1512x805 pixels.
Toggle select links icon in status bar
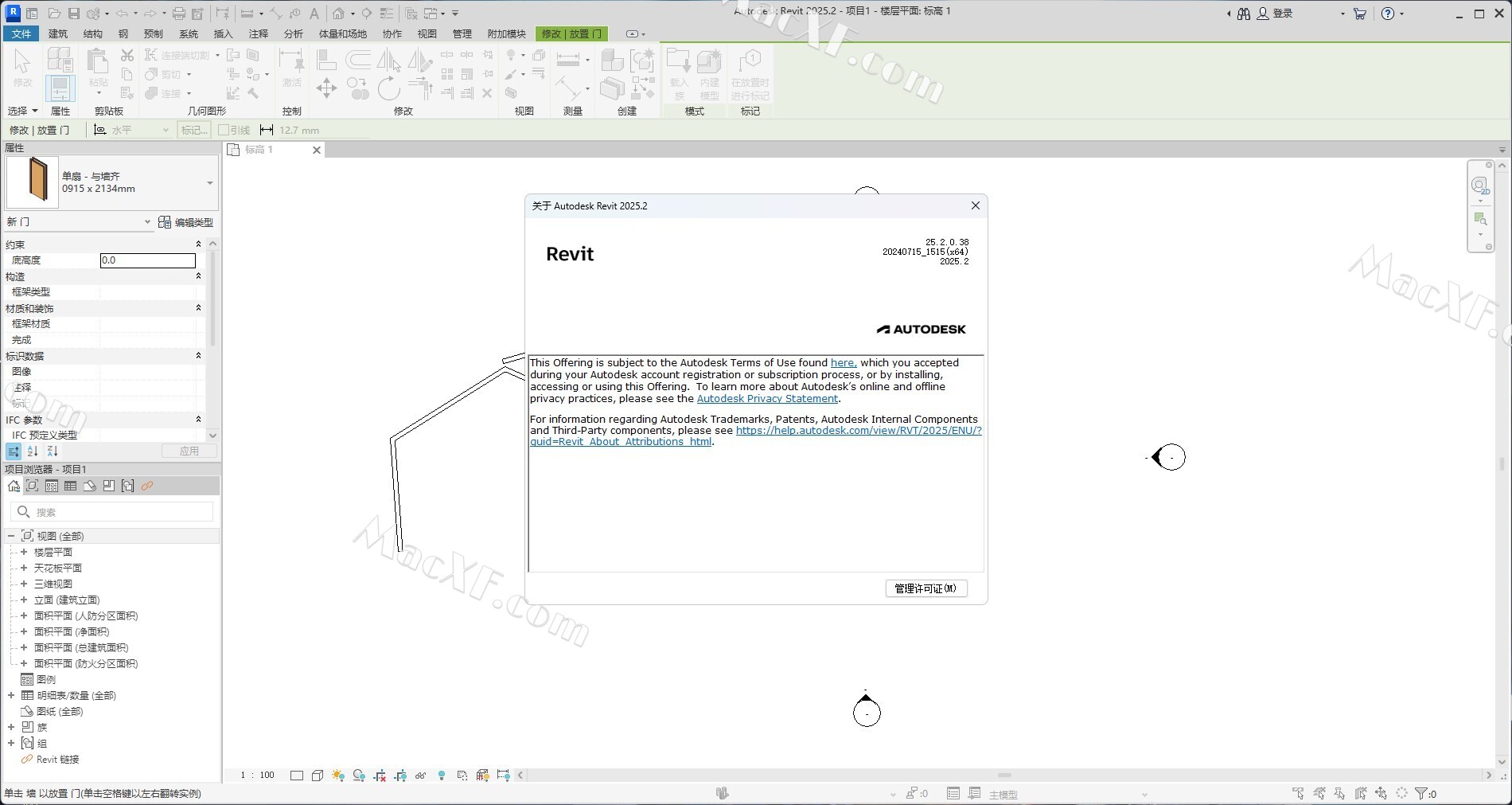coord(1299,793)
